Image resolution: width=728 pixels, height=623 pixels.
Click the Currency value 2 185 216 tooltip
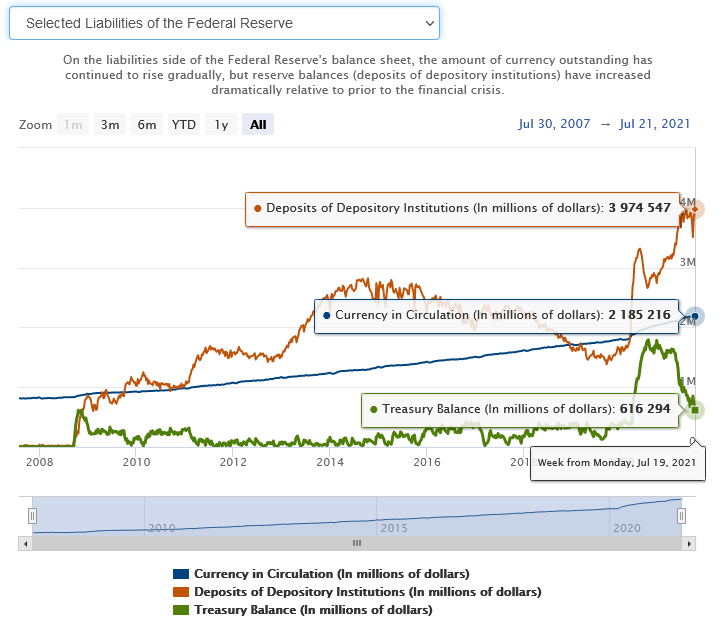tap(497, 316)
